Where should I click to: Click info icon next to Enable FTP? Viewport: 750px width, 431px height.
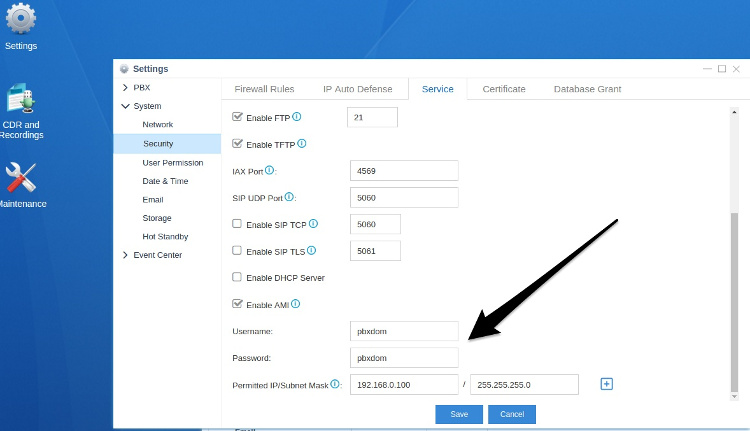tap(296, 117)
